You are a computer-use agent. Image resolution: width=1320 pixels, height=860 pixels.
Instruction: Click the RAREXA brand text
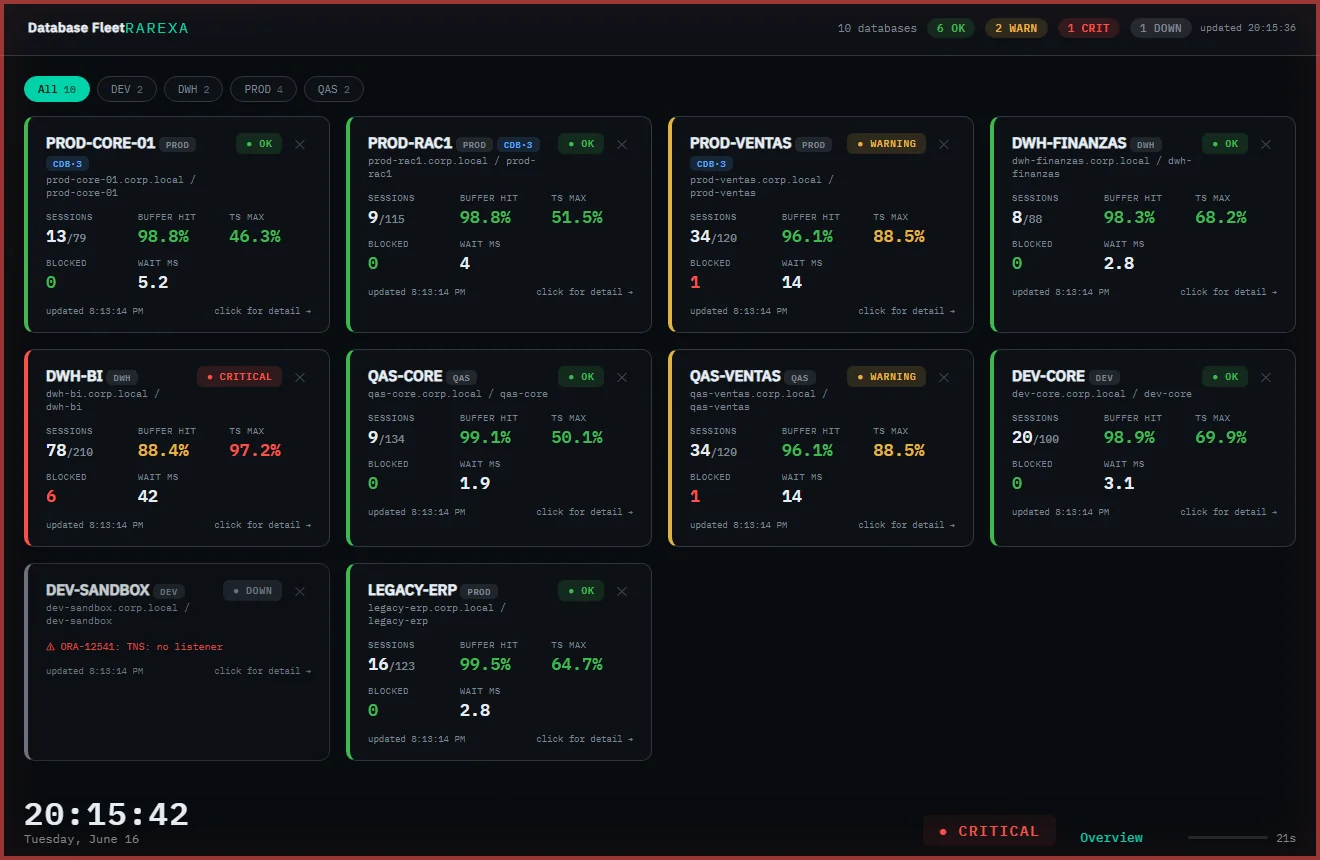point(157,28)
